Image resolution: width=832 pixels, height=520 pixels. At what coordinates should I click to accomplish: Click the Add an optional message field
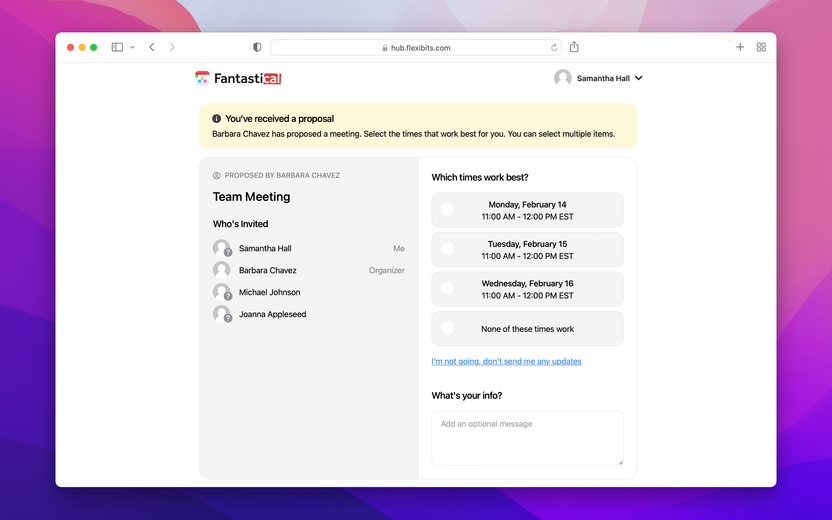tap(527, 438)
